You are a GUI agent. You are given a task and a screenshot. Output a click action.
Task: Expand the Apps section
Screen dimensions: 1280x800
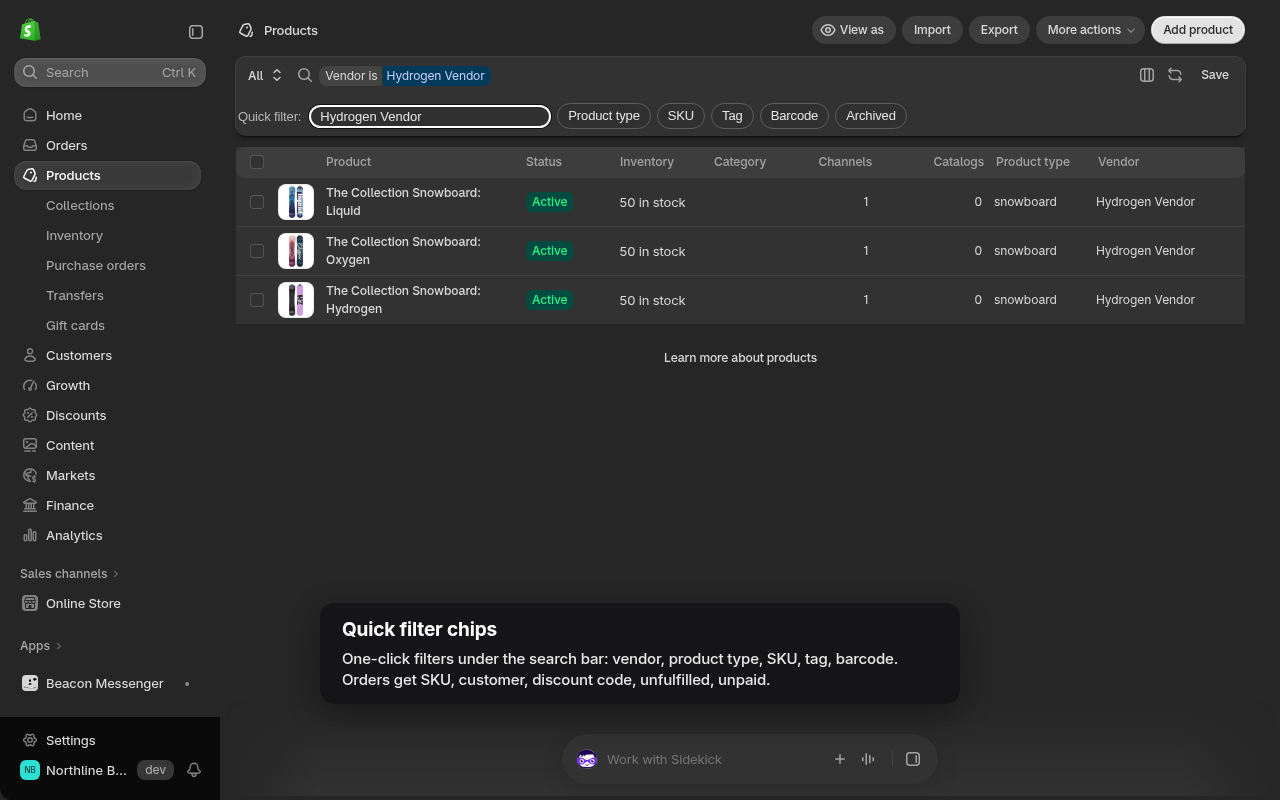pos(41,645)
